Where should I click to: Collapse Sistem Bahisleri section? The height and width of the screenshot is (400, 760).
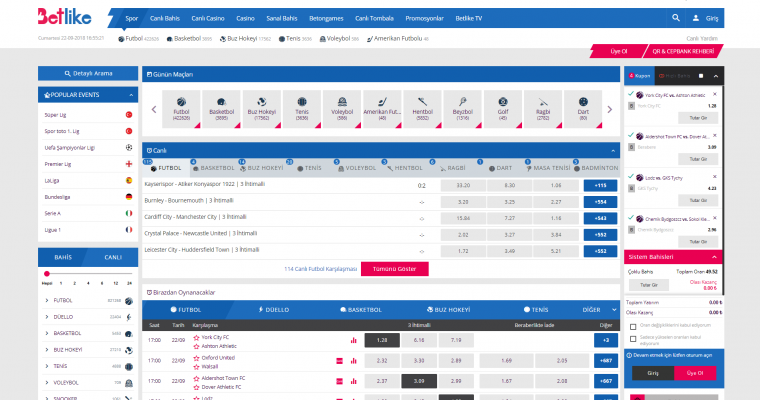pos(714,257)
